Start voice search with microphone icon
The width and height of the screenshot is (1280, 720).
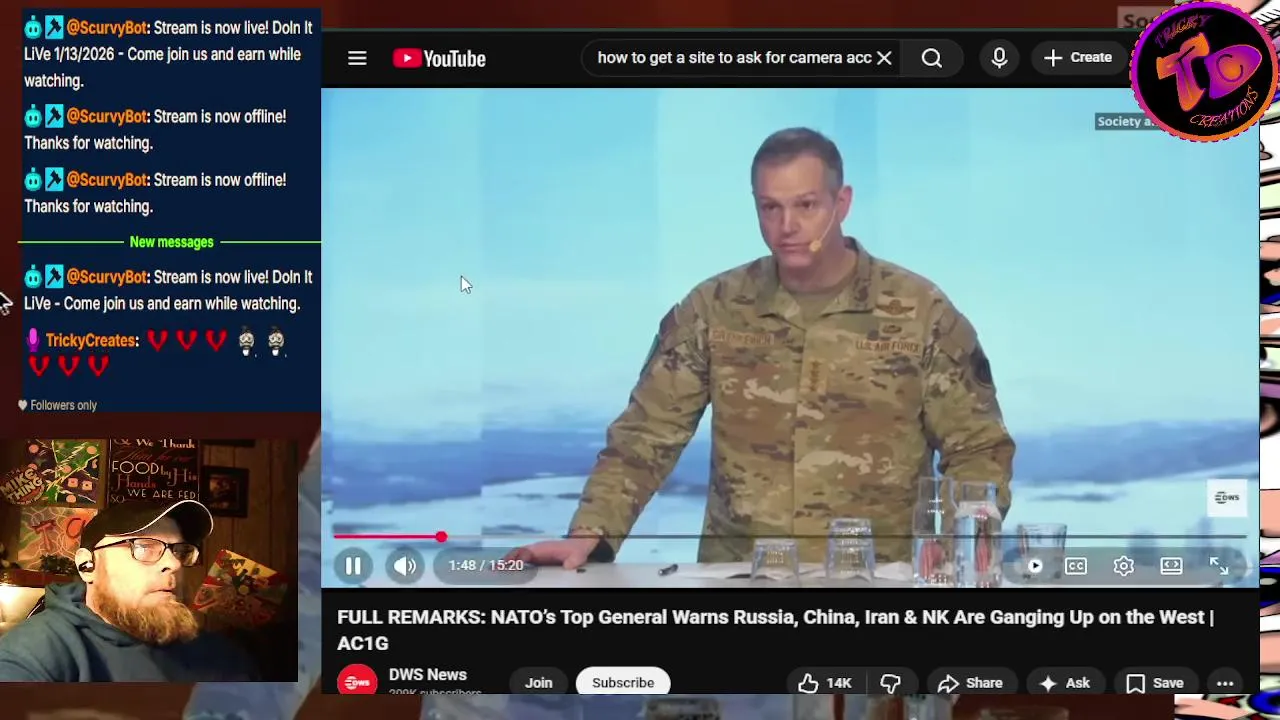point(999,58)
